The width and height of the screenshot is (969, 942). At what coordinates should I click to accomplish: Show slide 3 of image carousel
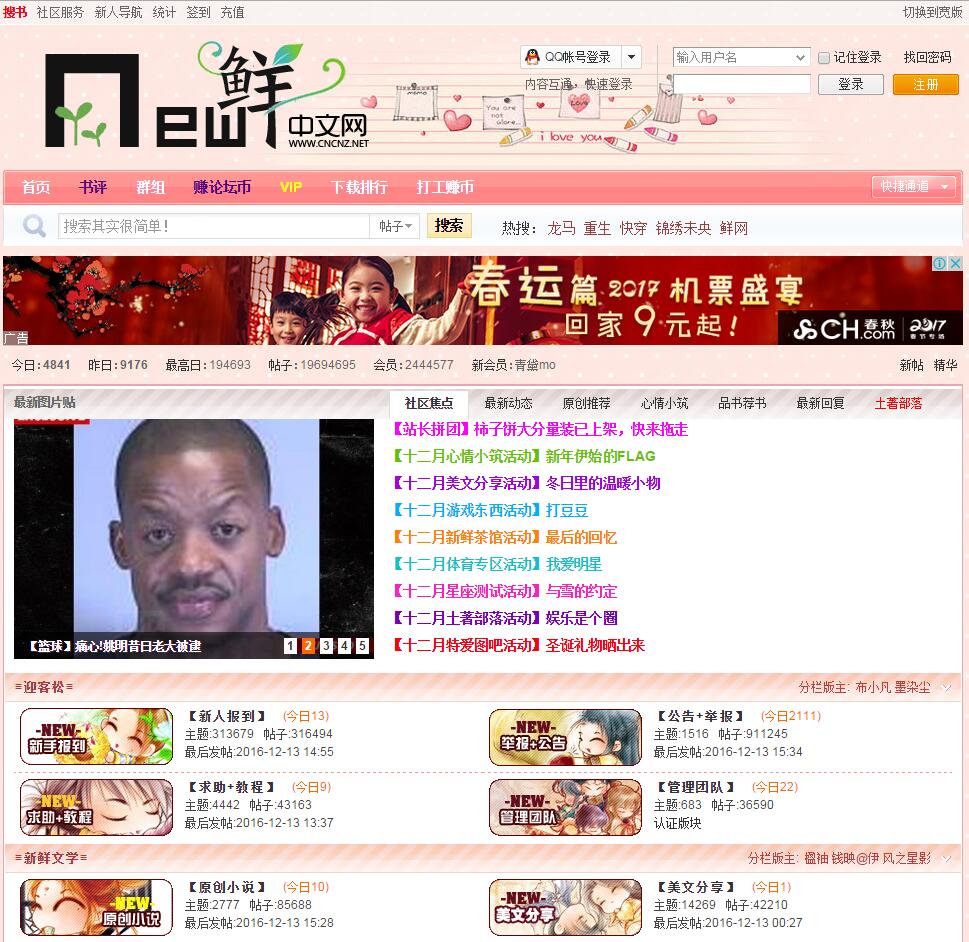tap(326, 646)
